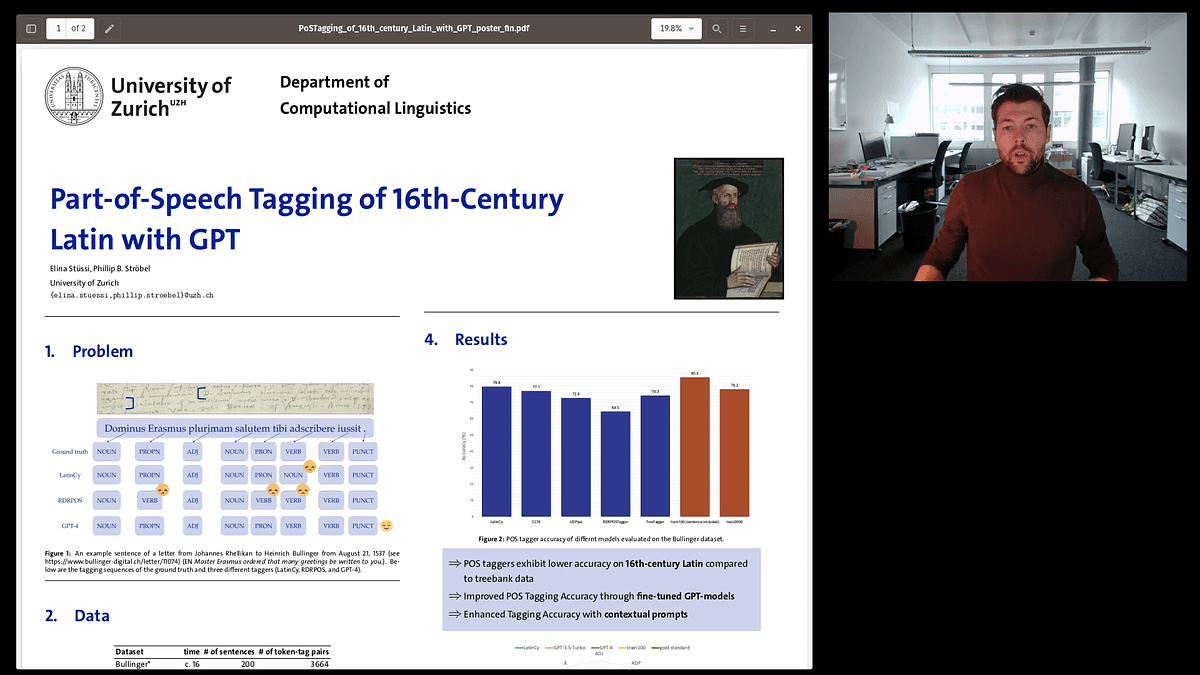Click the handwritten manuscript image
Screen dimensions: 1200x675
(x=235, y=398)
